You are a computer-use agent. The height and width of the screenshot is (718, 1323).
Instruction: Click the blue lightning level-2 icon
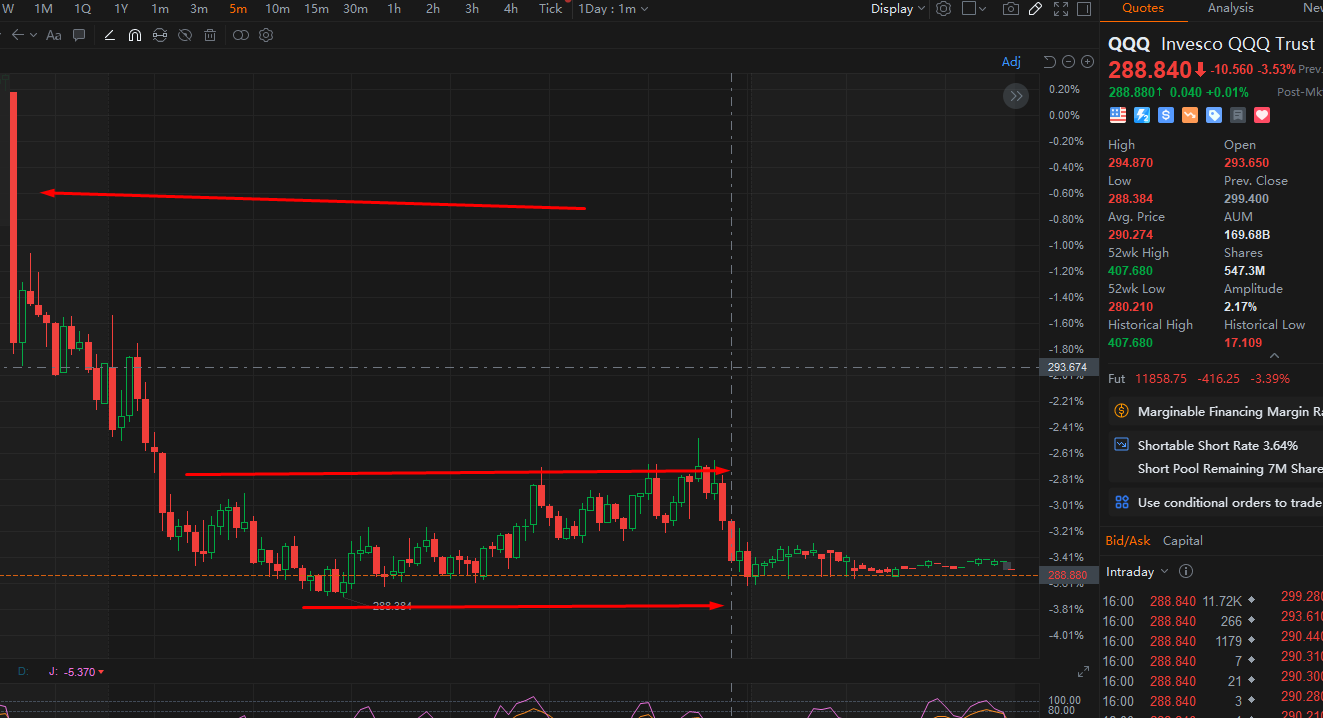[x=1141, y=115]
